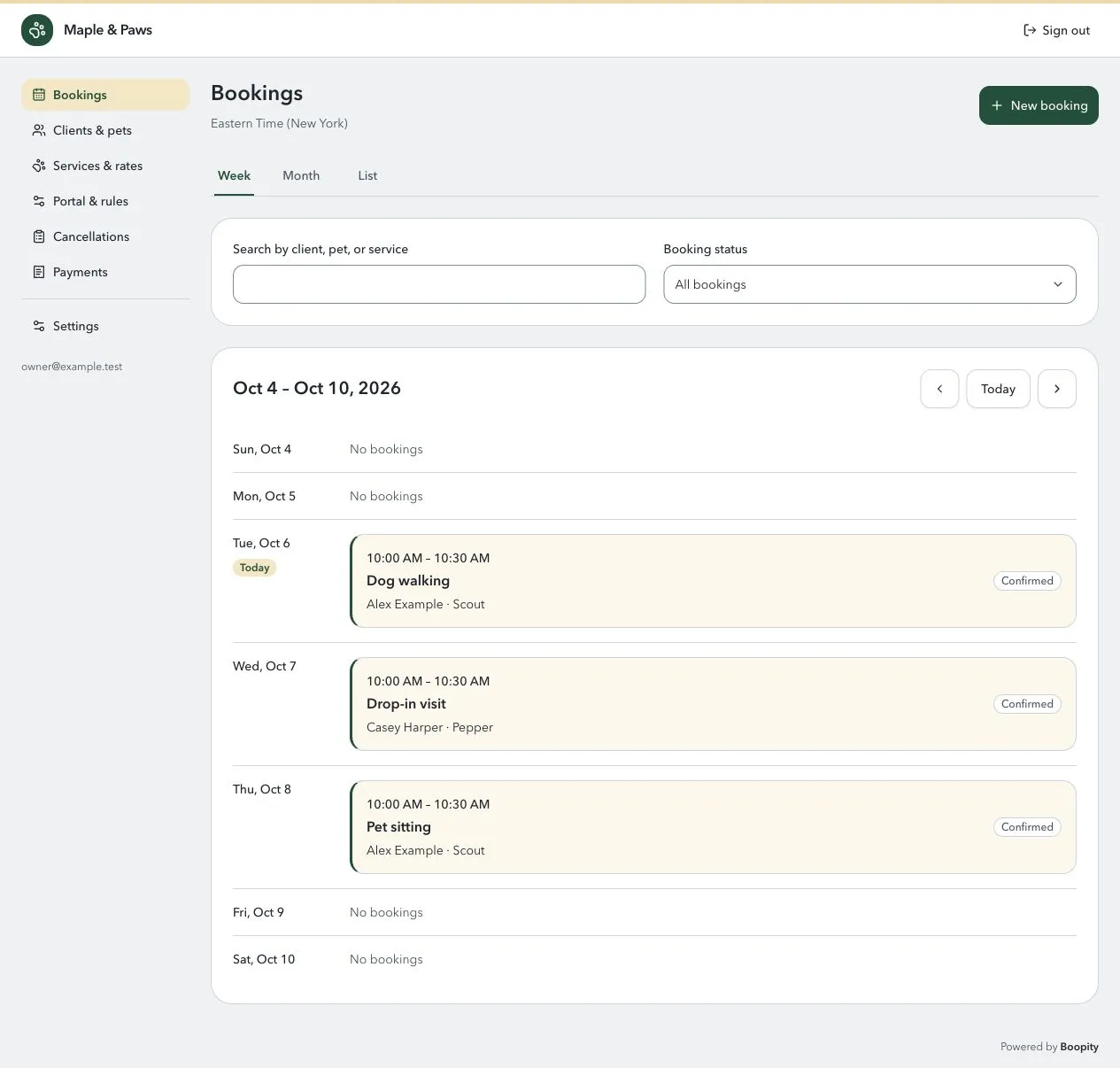The image size is (1120, 1068).
Task: Click the Payments receipt icon
Action: click(x=39, y=272)
